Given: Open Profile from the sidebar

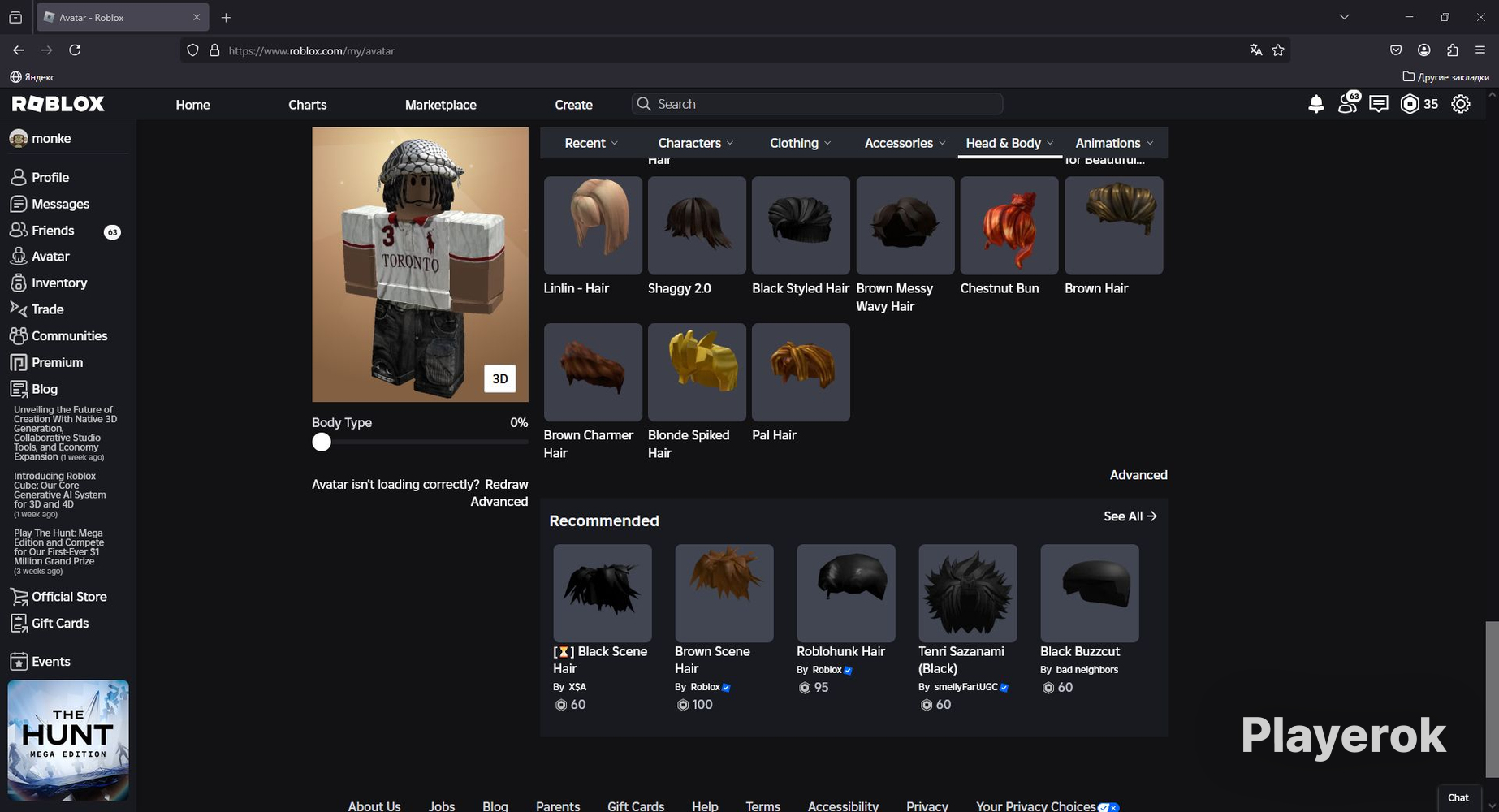Looking at the screenshot, I should (50, 177).
